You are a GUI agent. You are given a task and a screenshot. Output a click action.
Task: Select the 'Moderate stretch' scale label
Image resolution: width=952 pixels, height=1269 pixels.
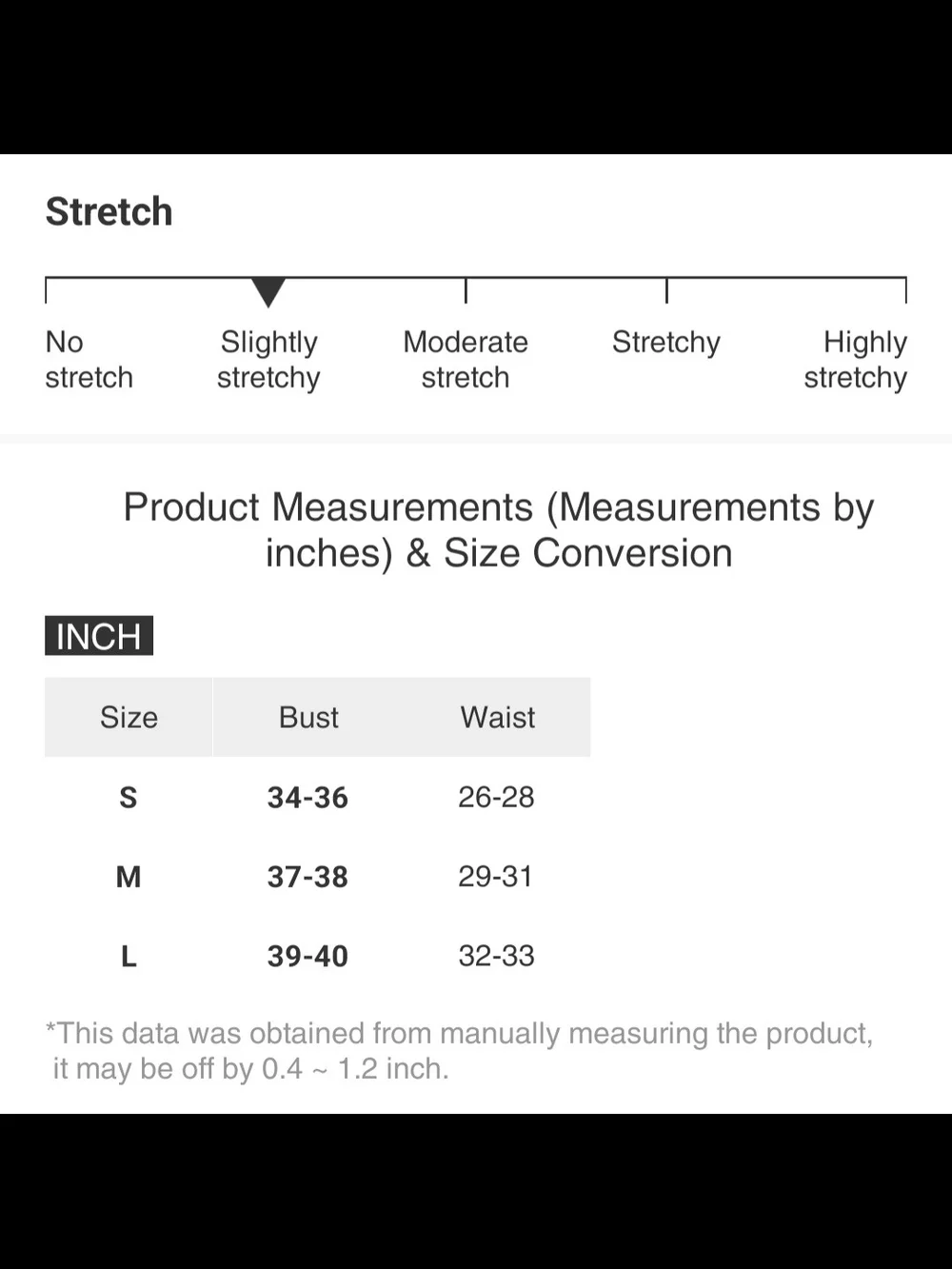click(x=466, y=360)
